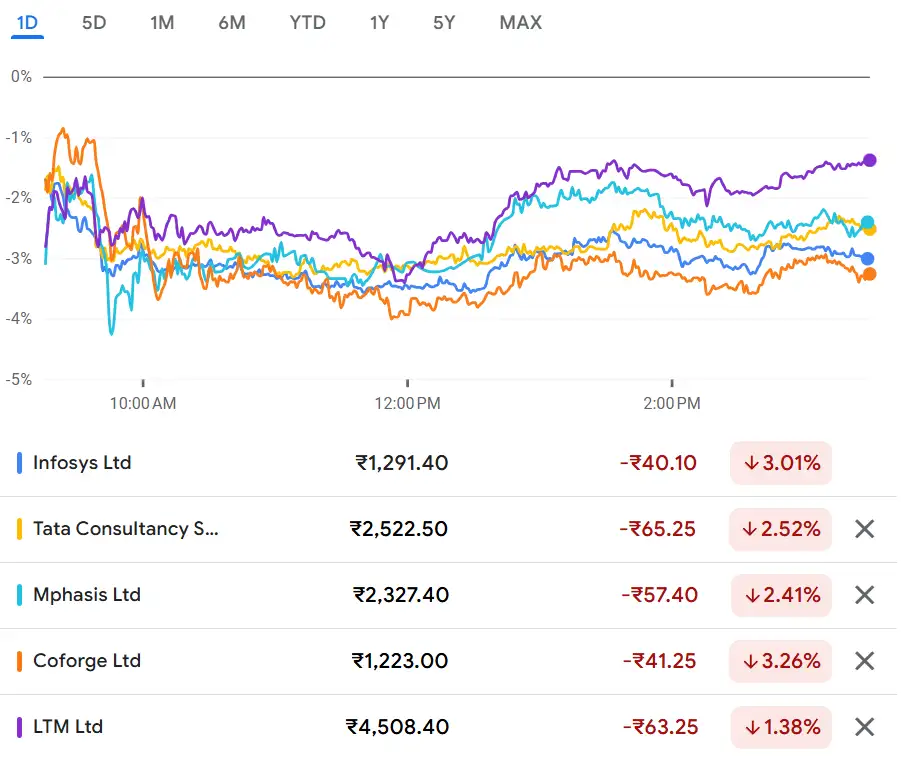Switch to the 1Y time range
The height and width of the screenshot is (757, 901).
[x=379, y=22]
